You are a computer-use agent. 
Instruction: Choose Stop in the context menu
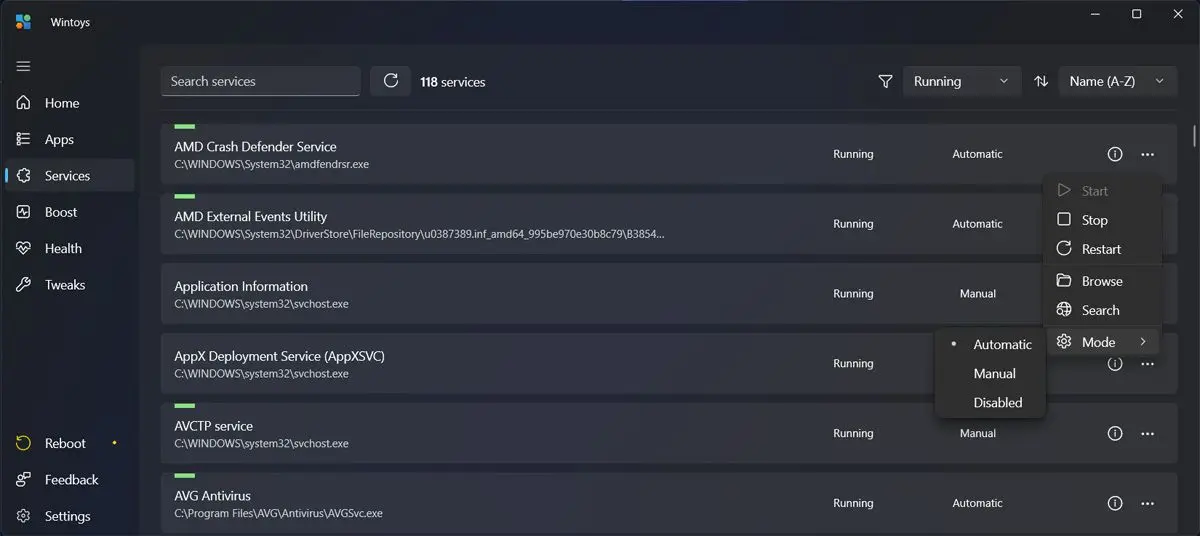click(x=1102, y=220)
